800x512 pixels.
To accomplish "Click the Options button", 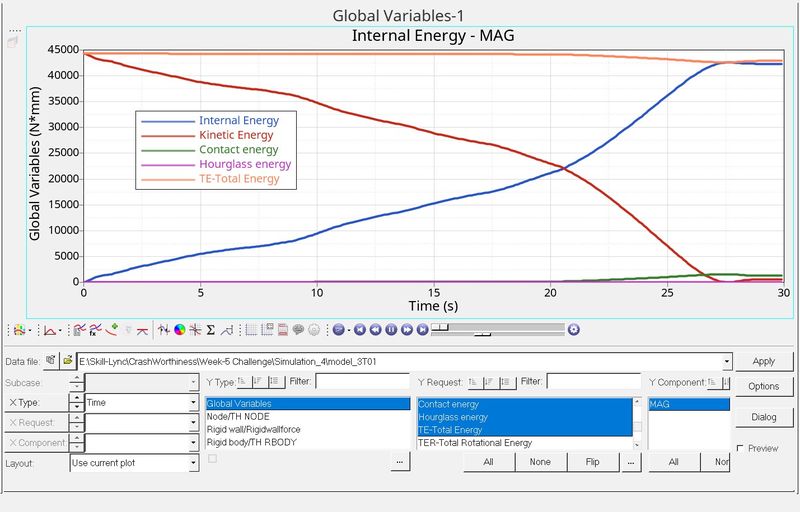I will 763,386.
